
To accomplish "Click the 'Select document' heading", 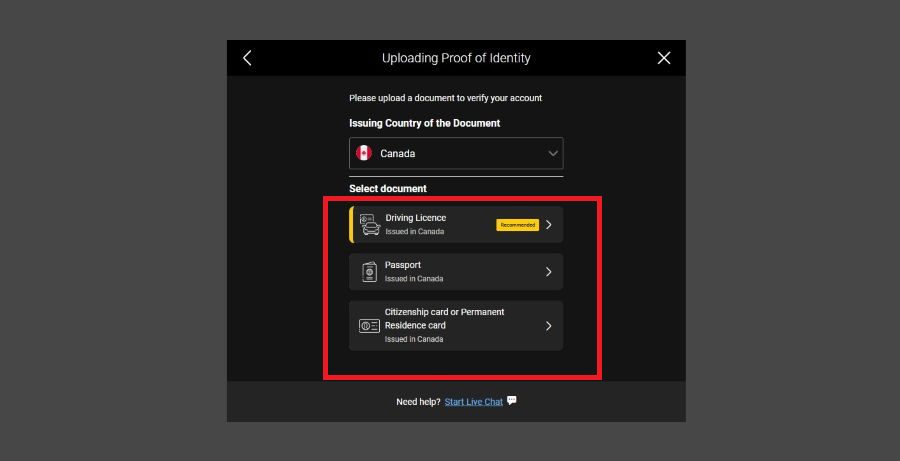I will 388,189.
